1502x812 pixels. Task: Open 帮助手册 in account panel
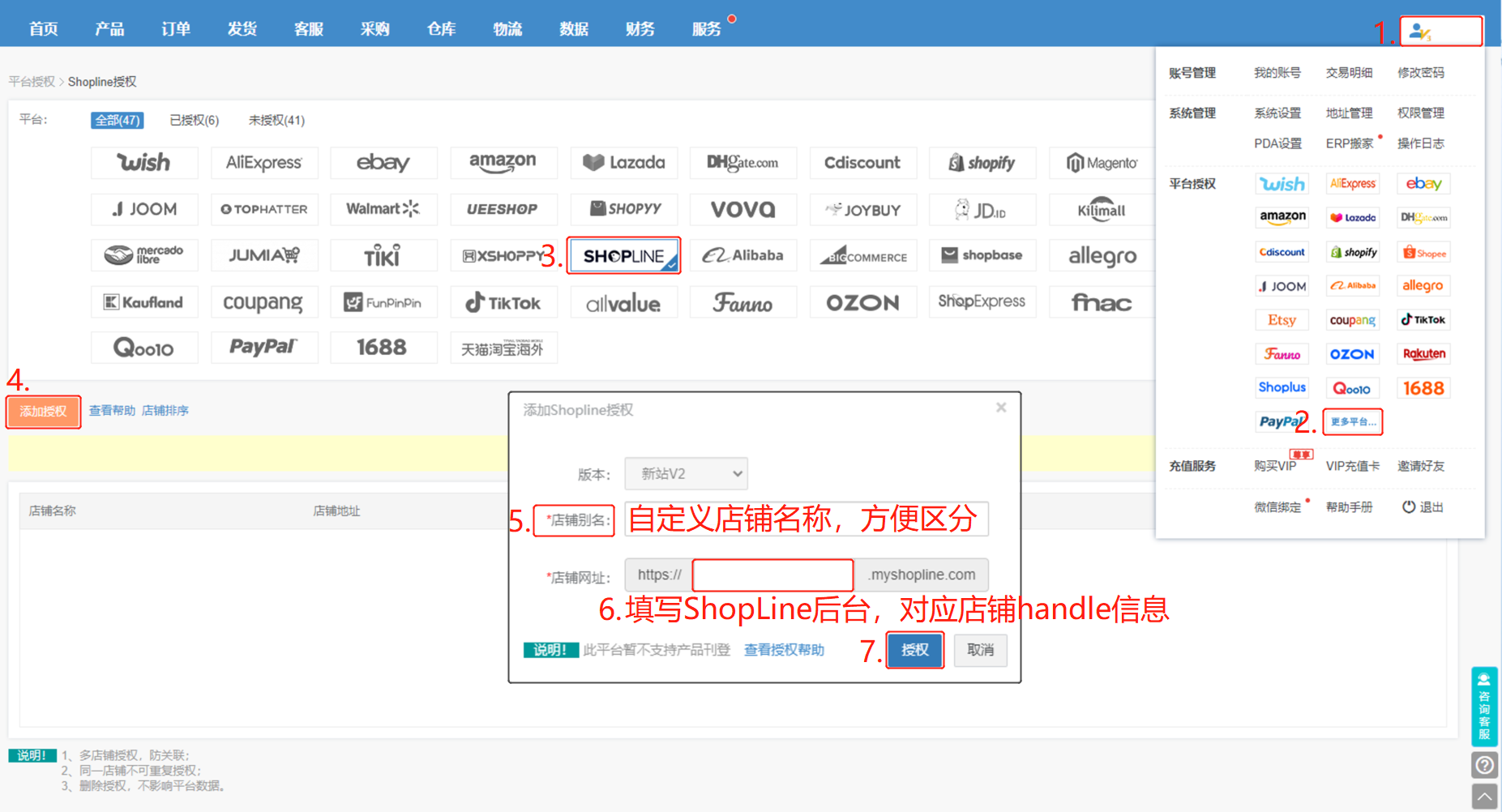point(1350,507)
